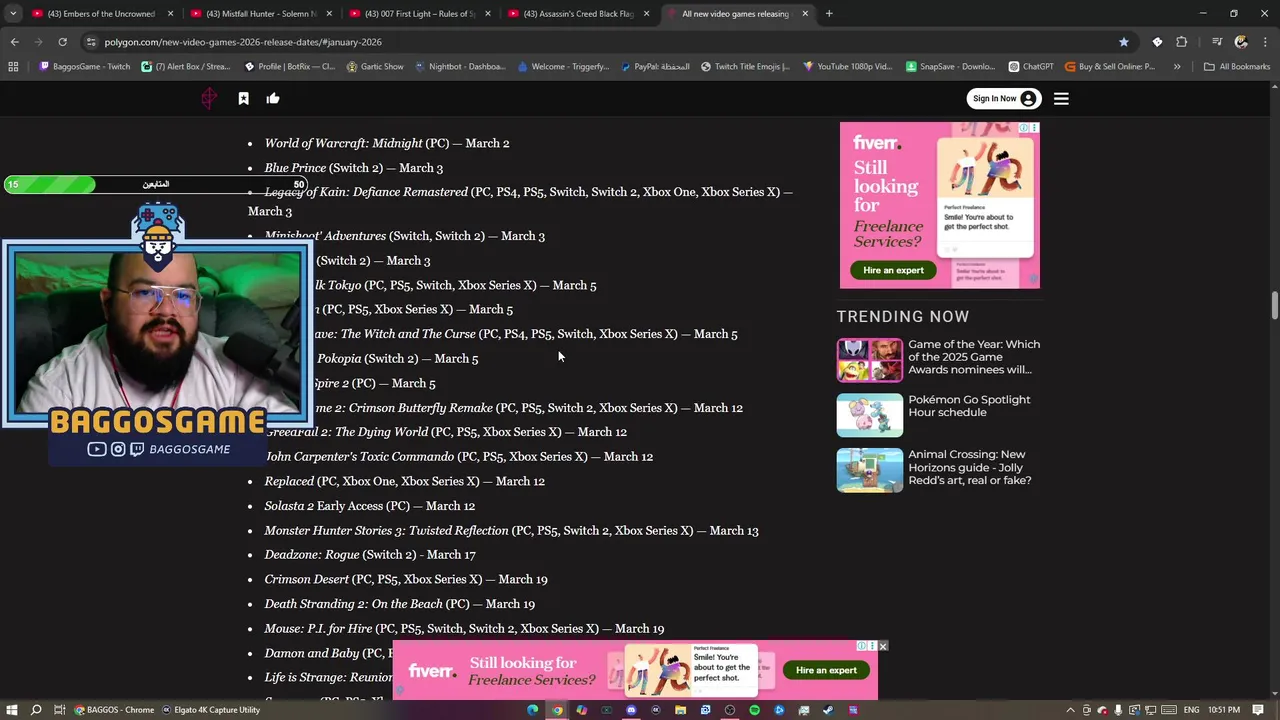Viewport: 1280px width, 720px height.
Task: Switch to 007 First Light tab
Action: pyautogui.click(x=419, y=14)
